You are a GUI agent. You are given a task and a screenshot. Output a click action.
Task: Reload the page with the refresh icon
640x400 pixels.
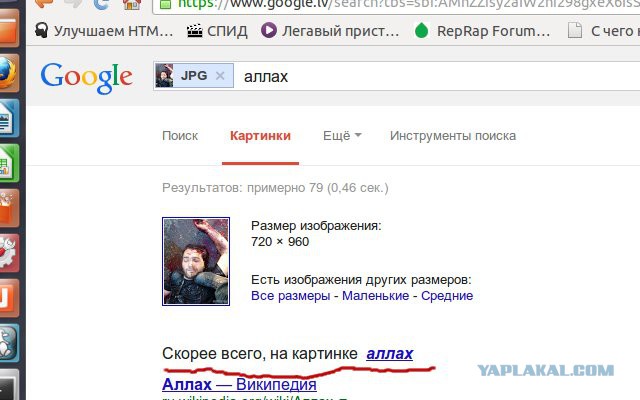click(101, 4)
